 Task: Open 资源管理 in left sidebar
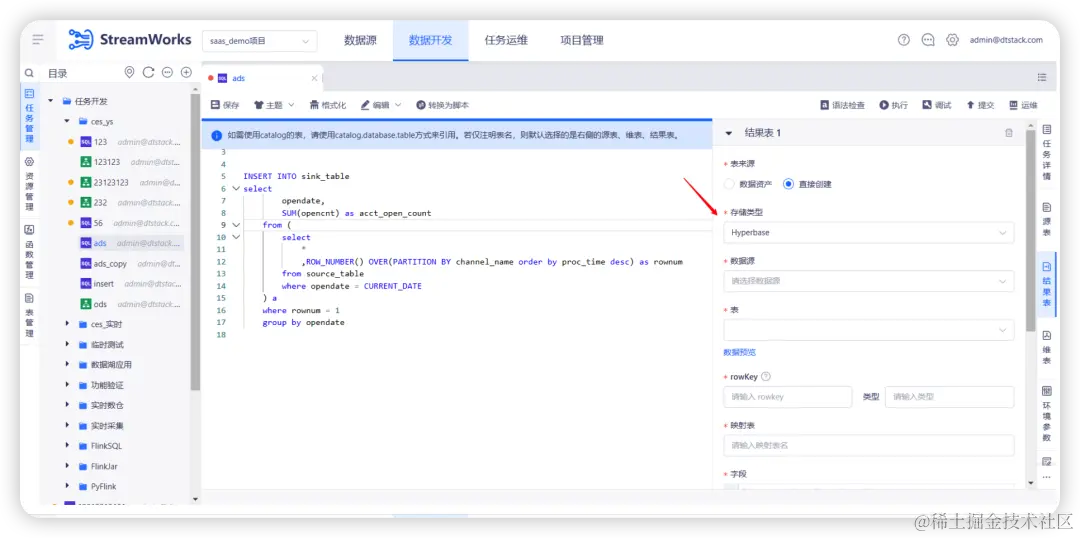coord(29,184)
